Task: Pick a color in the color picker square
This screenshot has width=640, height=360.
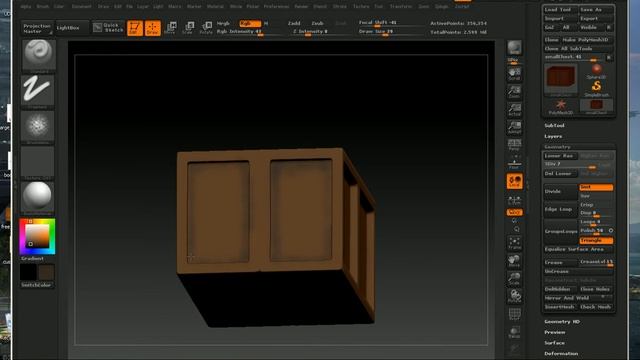Action: pyautogui.click(x=38, y=236)
